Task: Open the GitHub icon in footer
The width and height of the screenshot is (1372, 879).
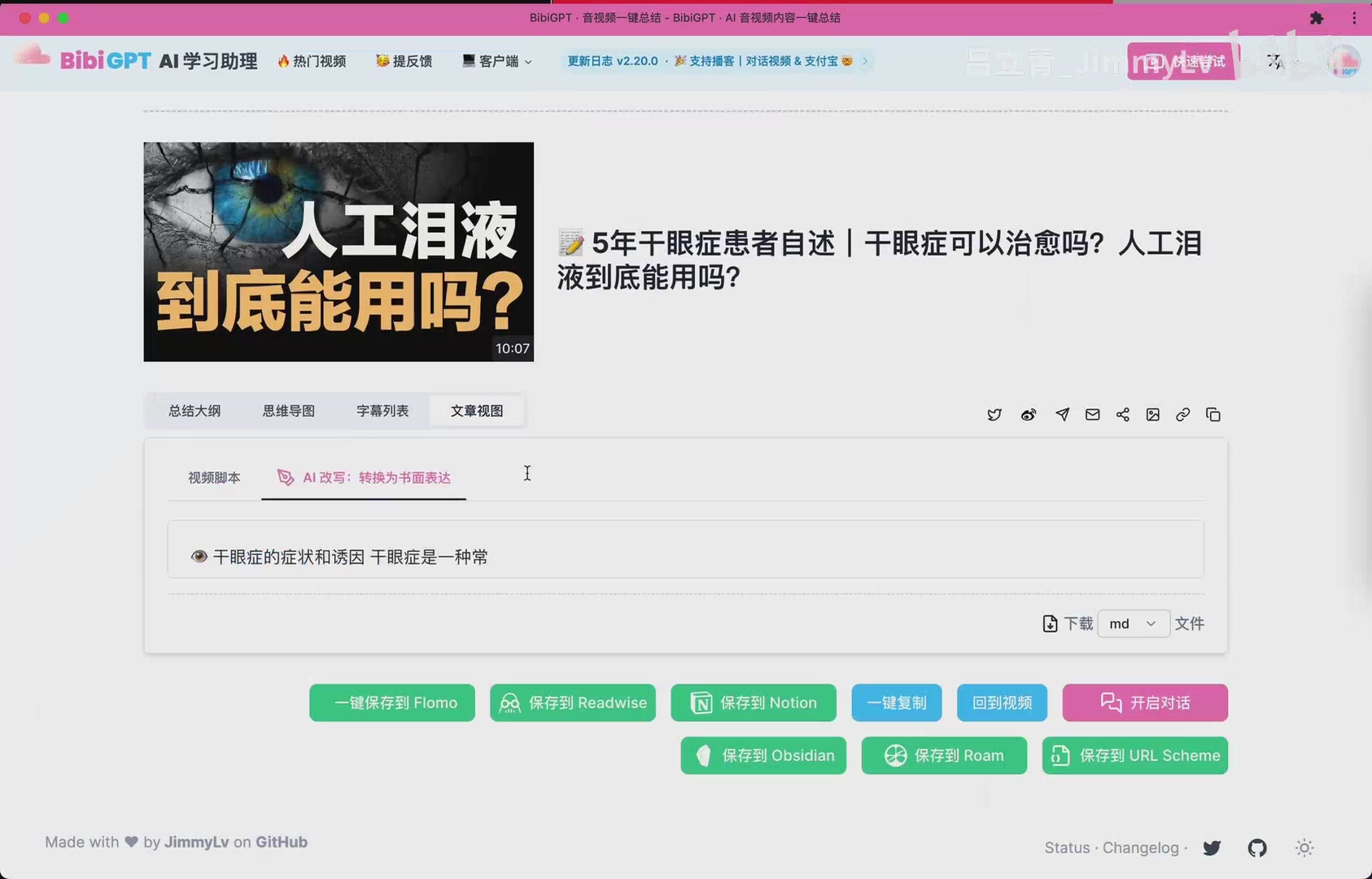Action: [x=1257, y=848]
